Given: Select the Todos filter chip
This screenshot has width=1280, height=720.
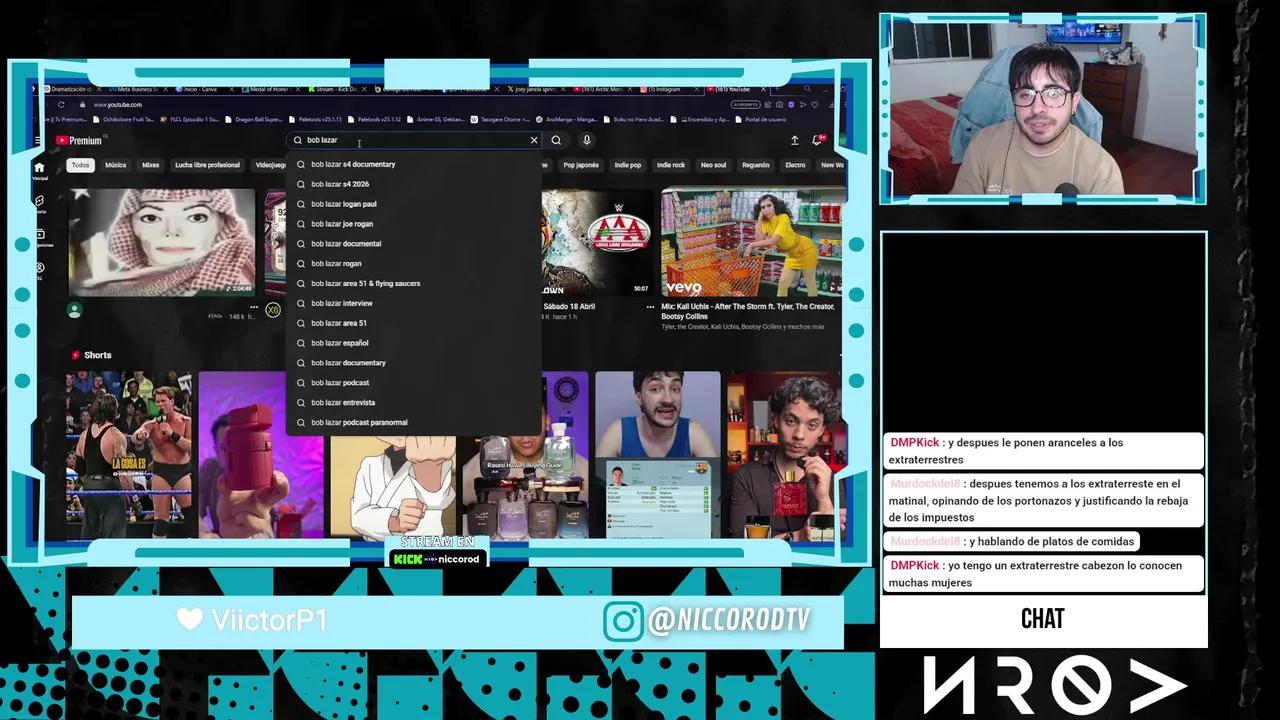Looking at the screenshot, I should pos(80,165).
